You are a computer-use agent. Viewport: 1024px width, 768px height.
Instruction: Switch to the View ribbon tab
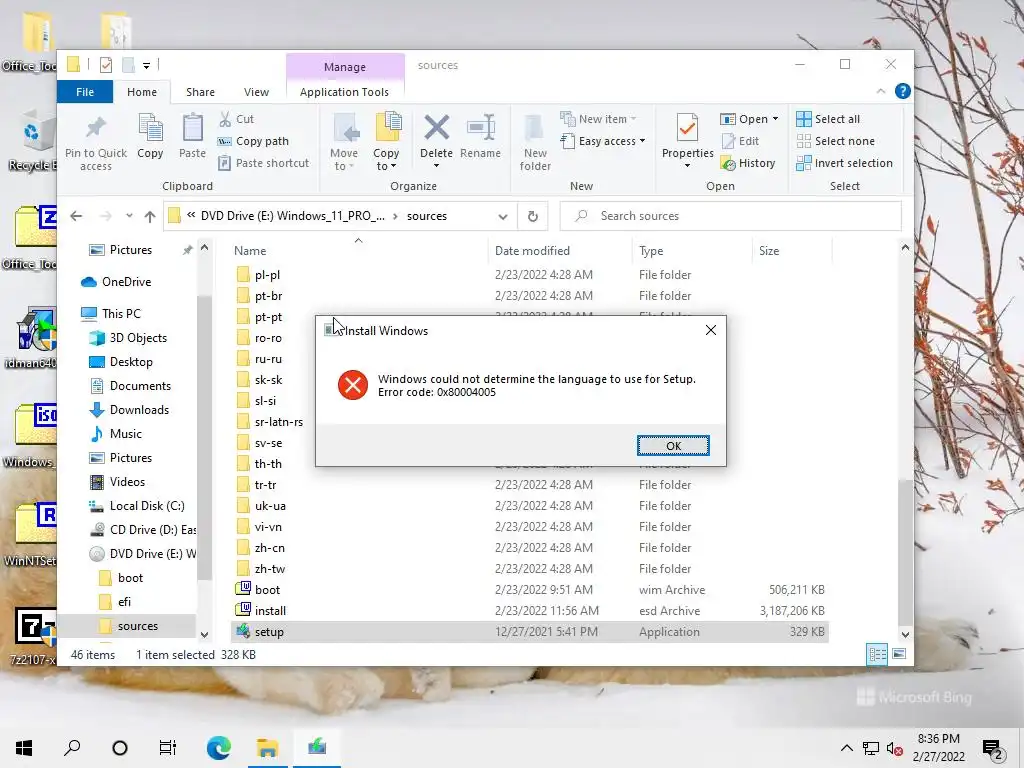(257, 92)
